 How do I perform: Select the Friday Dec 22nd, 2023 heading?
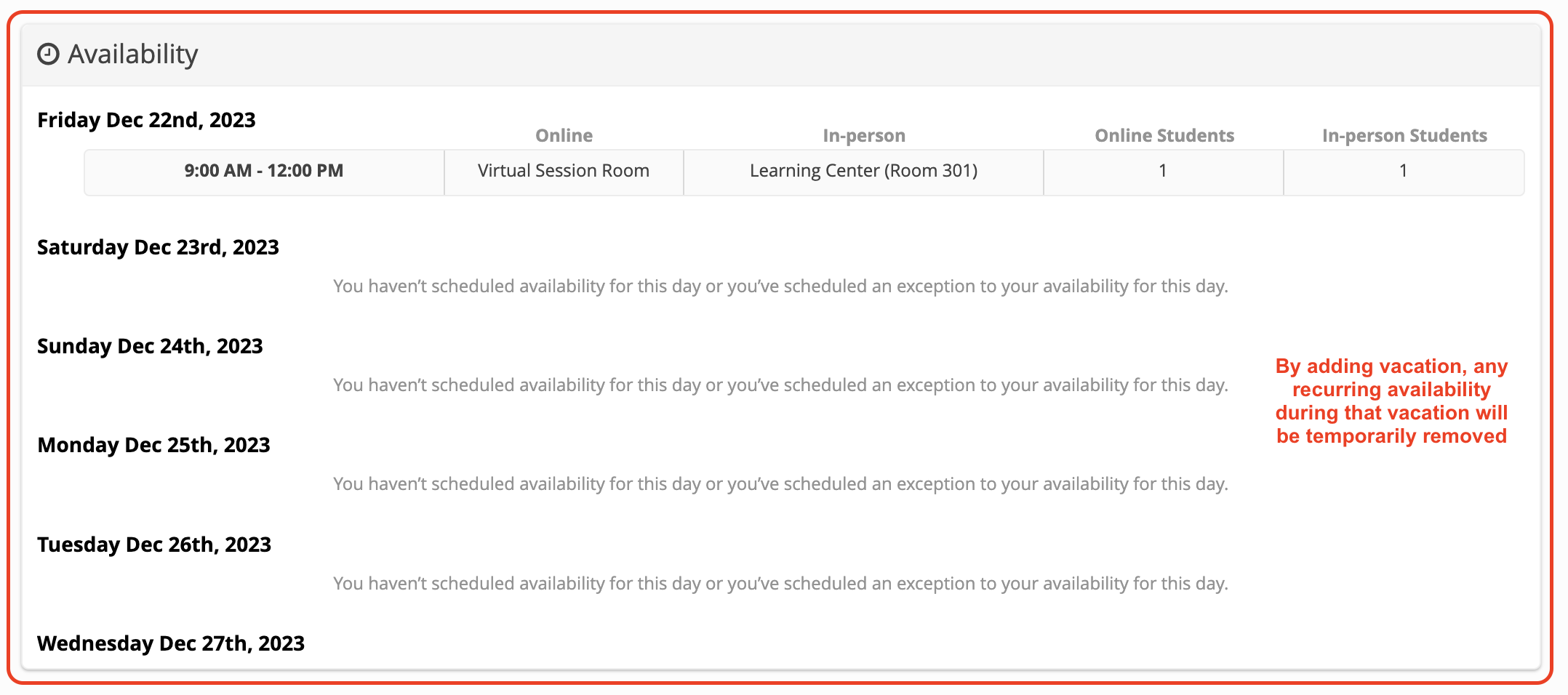(146, 121)
